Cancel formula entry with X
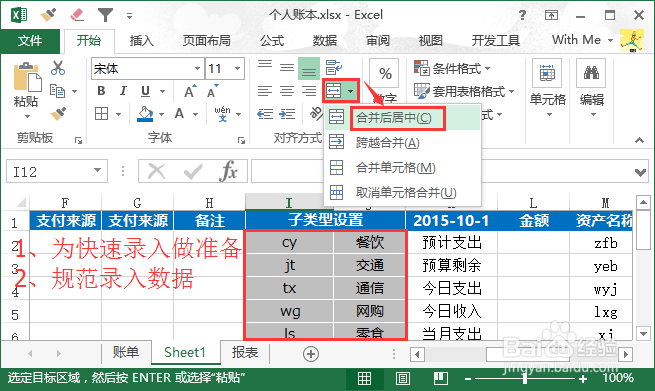This screenshot has height=391, width=655. pyautogui.click(x=157, y=171)
